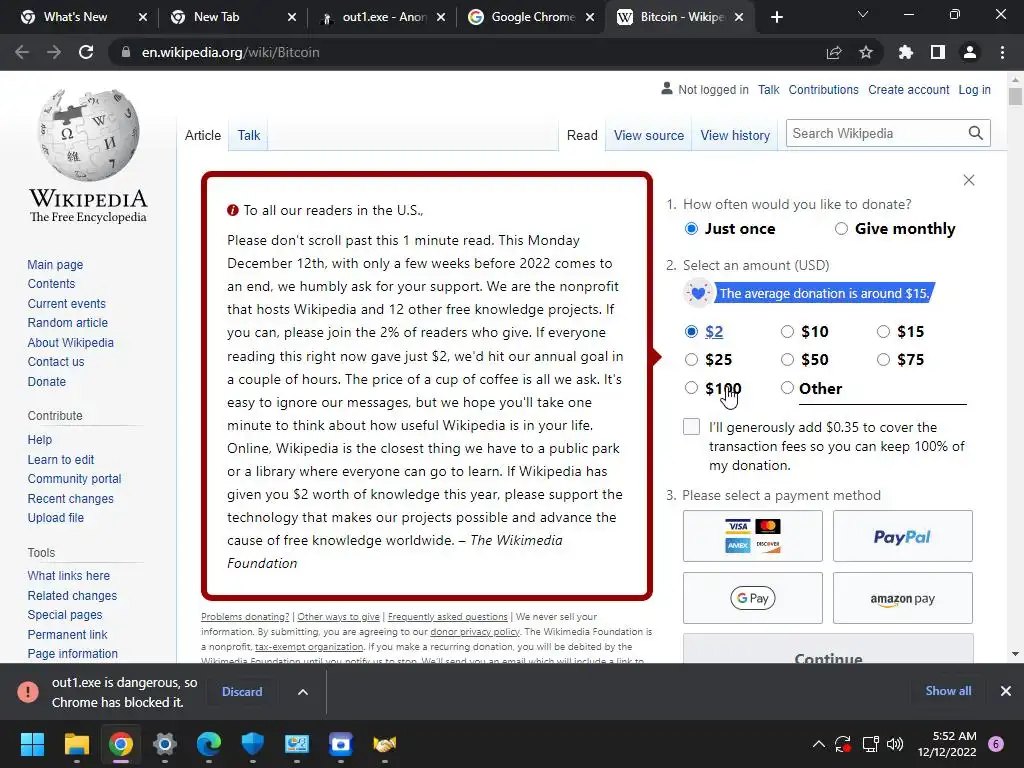Choose the $15 donation amount
The height and width of the screenshot is (768, 1024).
pos(883,332)
